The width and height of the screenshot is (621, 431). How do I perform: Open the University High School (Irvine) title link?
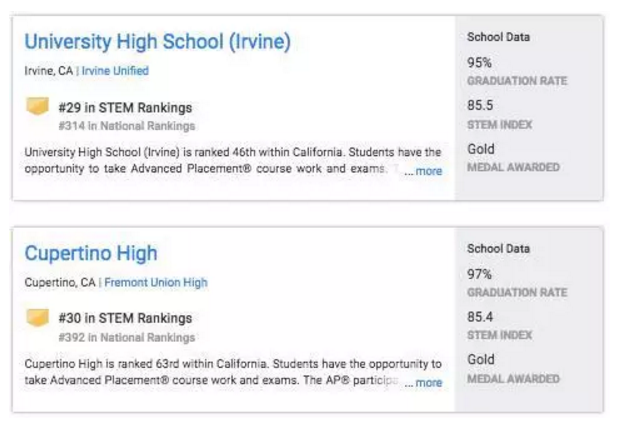(x=157, y=42)
